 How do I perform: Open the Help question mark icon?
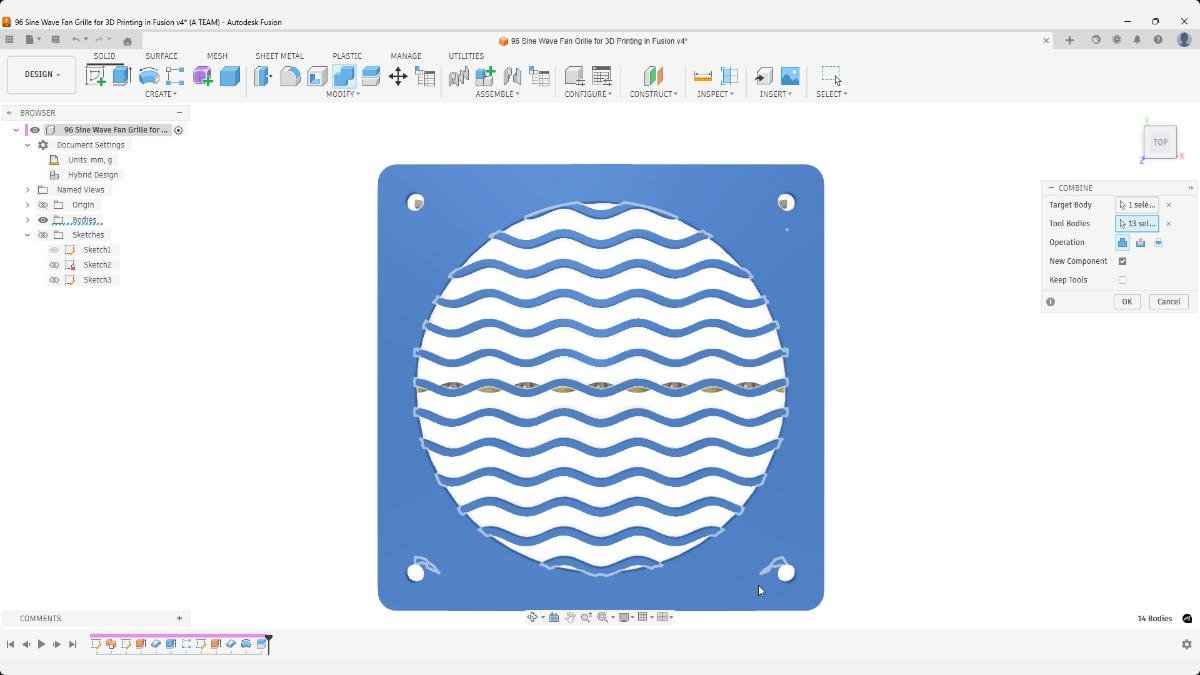[1158, 40]
